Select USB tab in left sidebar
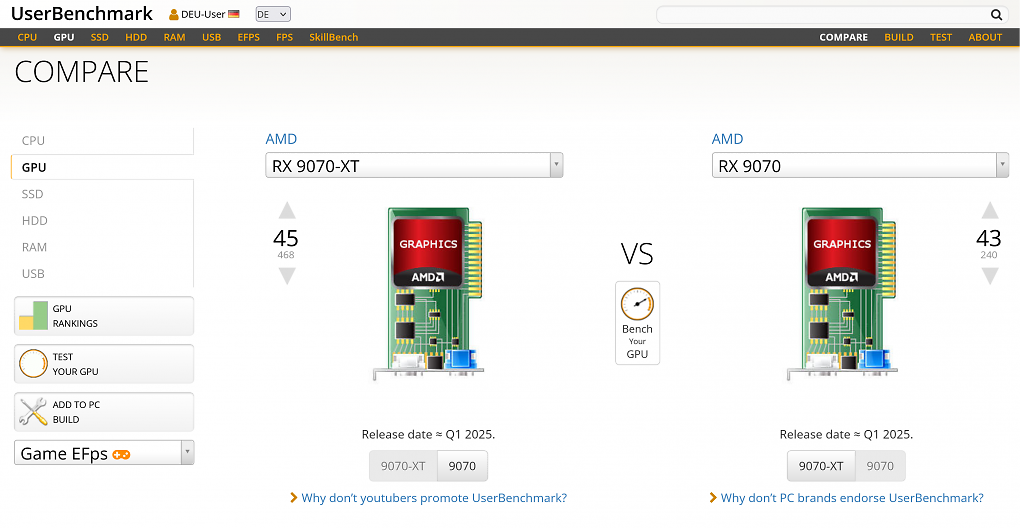 102,274
